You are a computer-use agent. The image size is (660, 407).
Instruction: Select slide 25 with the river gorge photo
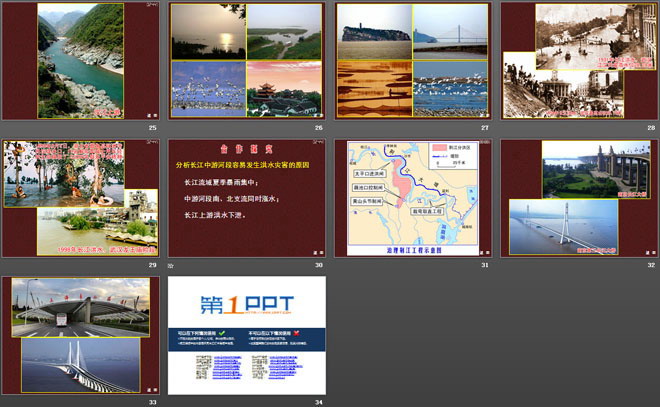[x=81, y=61]
